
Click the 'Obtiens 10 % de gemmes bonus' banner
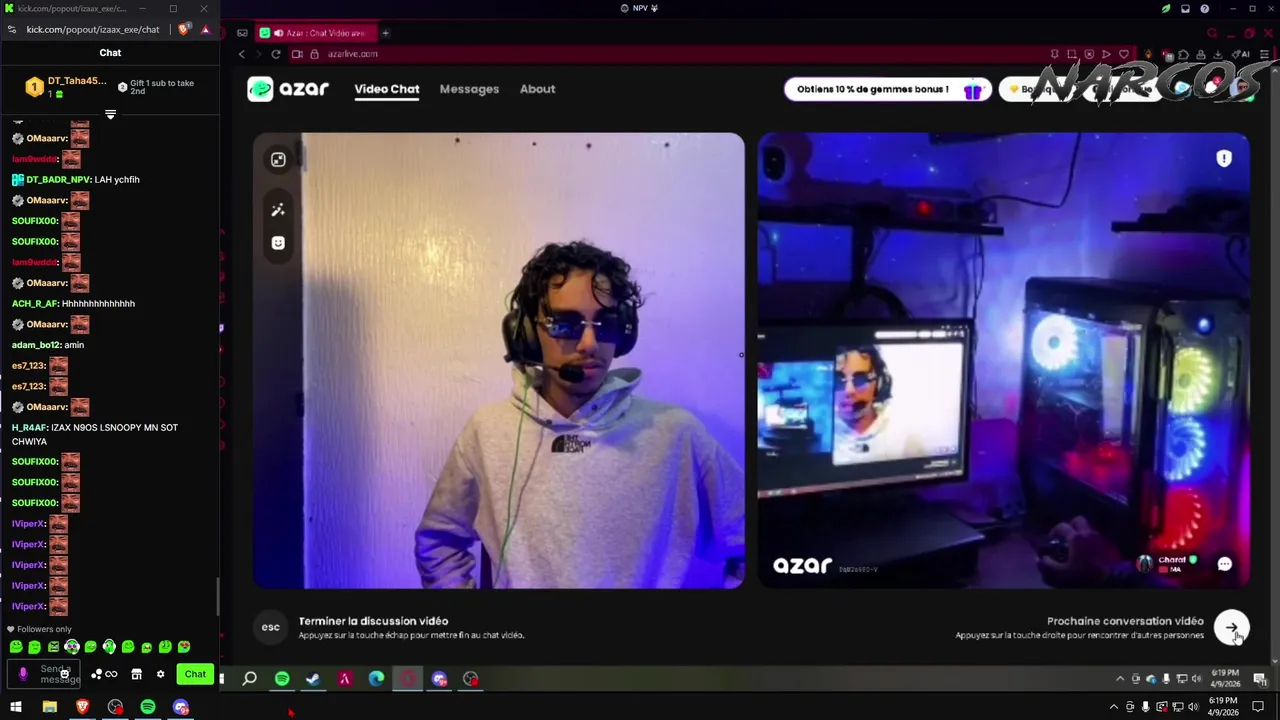[x=887, y=89]
